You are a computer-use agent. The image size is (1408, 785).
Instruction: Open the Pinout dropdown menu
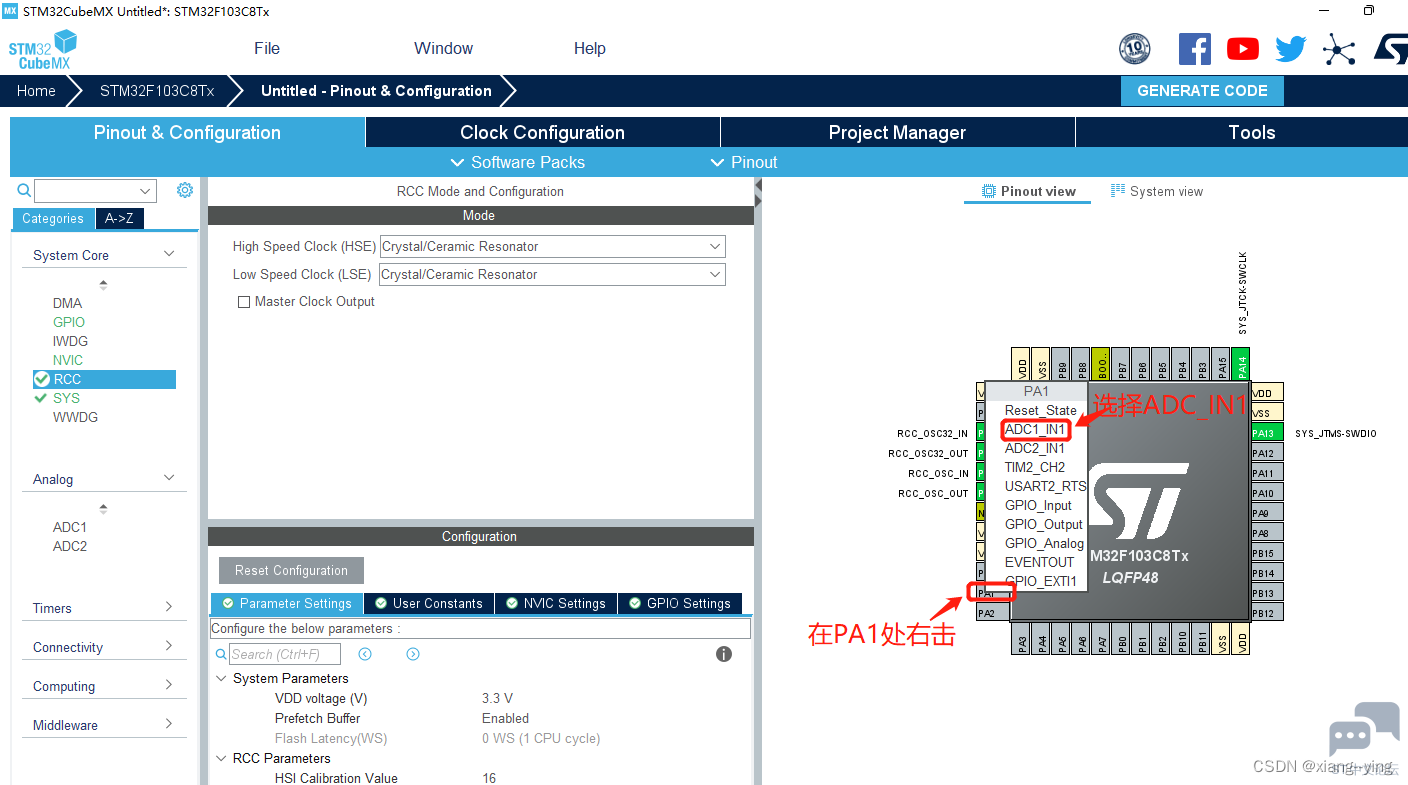(x=743, y=162)
